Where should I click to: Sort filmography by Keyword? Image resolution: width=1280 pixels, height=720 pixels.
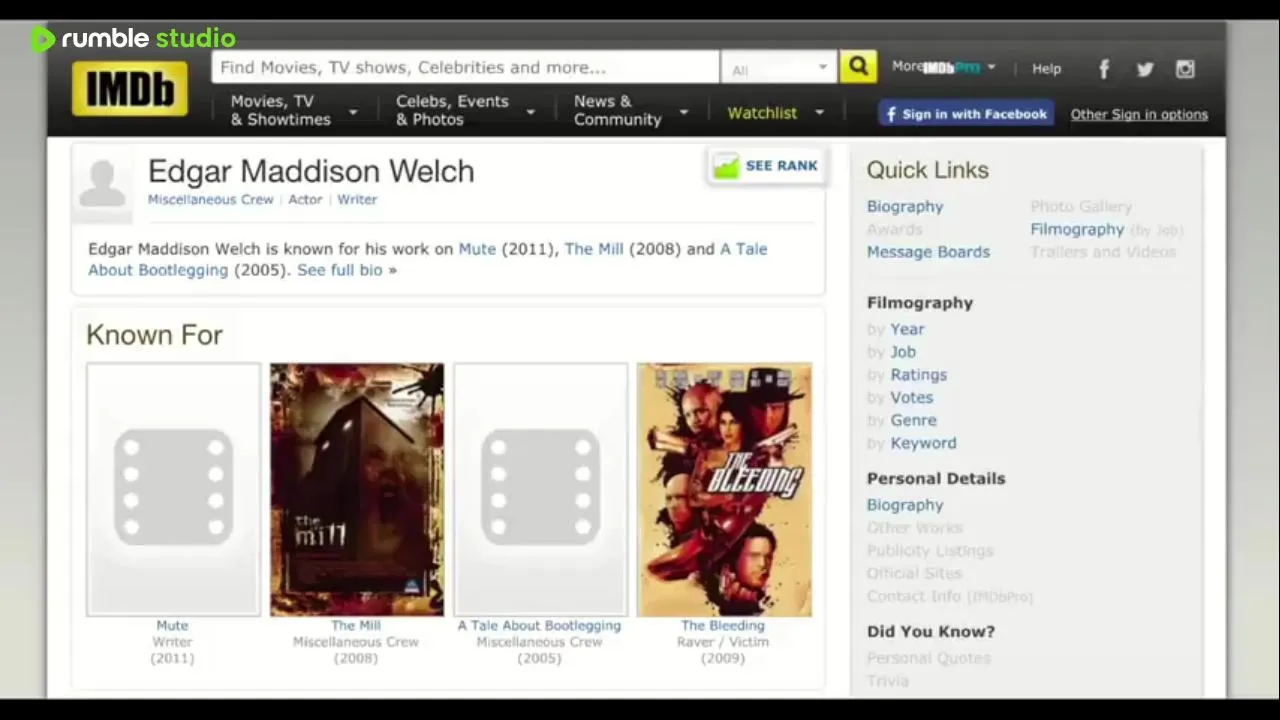tap(923, 443)
